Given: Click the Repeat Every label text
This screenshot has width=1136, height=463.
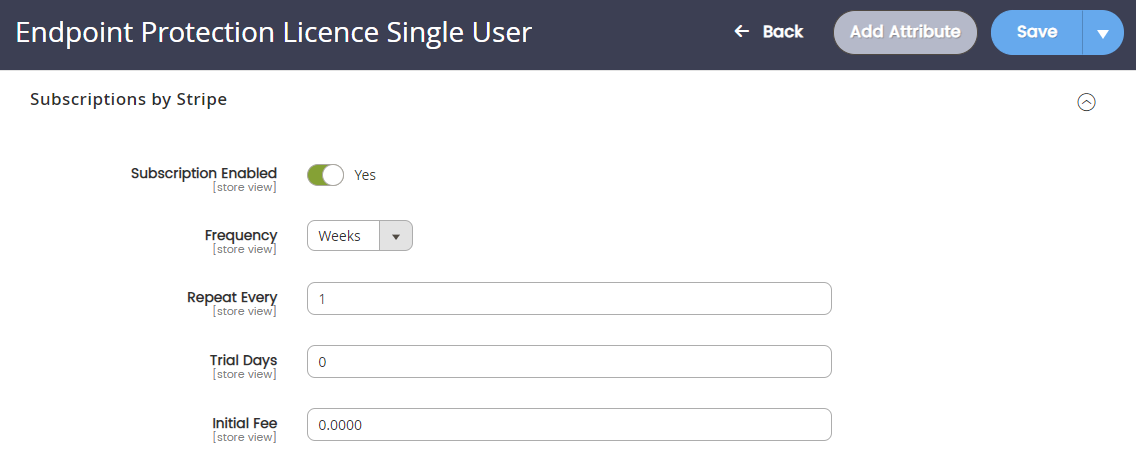Looking at the screenshot, I should click(232, 297).
